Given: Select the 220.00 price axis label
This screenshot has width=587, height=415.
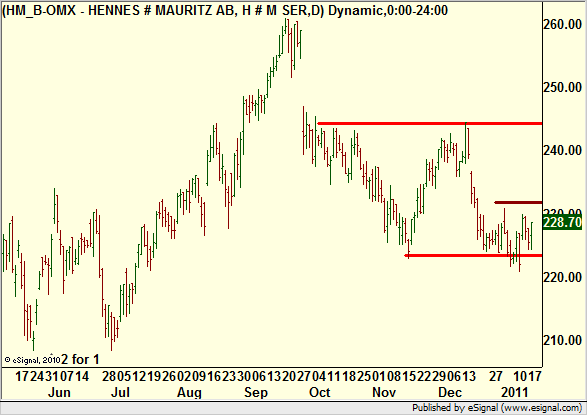Looking at the screenshot, I should click(x=562, y=277).
